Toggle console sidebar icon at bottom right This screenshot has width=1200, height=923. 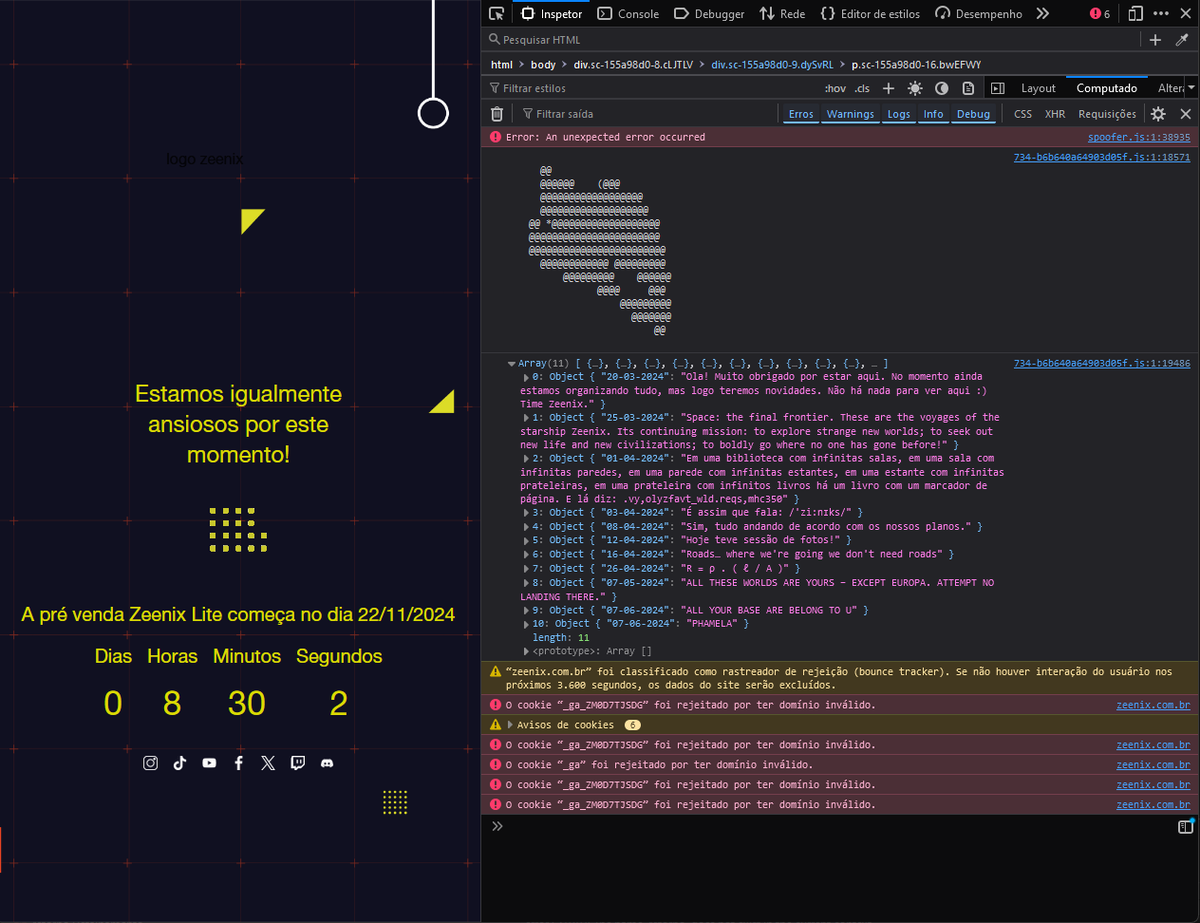(1186, 826)
